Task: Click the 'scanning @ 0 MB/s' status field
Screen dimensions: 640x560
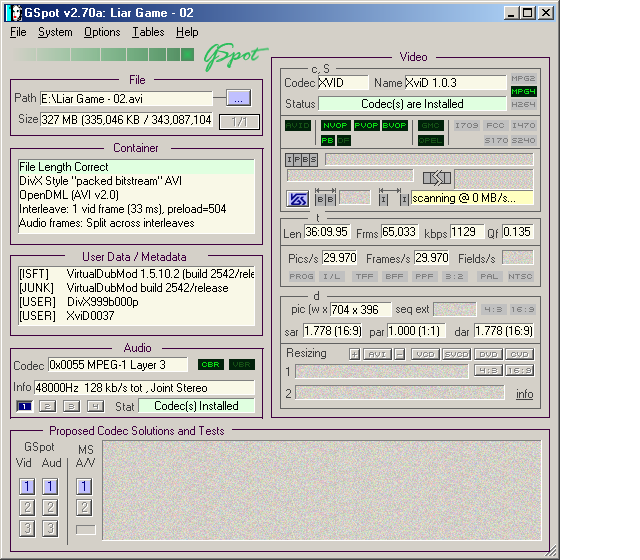Action: coord(472,198)
